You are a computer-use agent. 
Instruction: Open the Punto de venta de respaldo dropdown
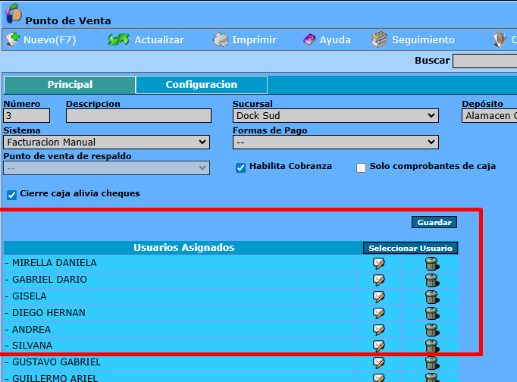107,168
